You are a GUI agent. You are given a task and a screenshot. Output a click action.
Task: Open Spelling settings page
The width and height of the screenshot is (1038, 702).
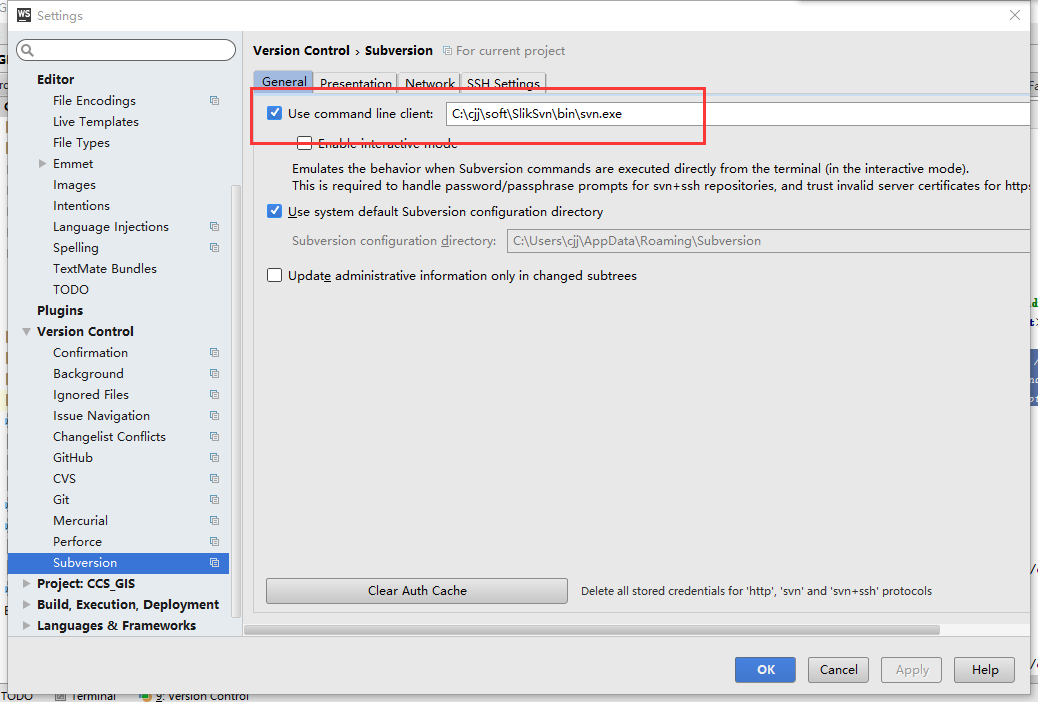tap(75, 248)
